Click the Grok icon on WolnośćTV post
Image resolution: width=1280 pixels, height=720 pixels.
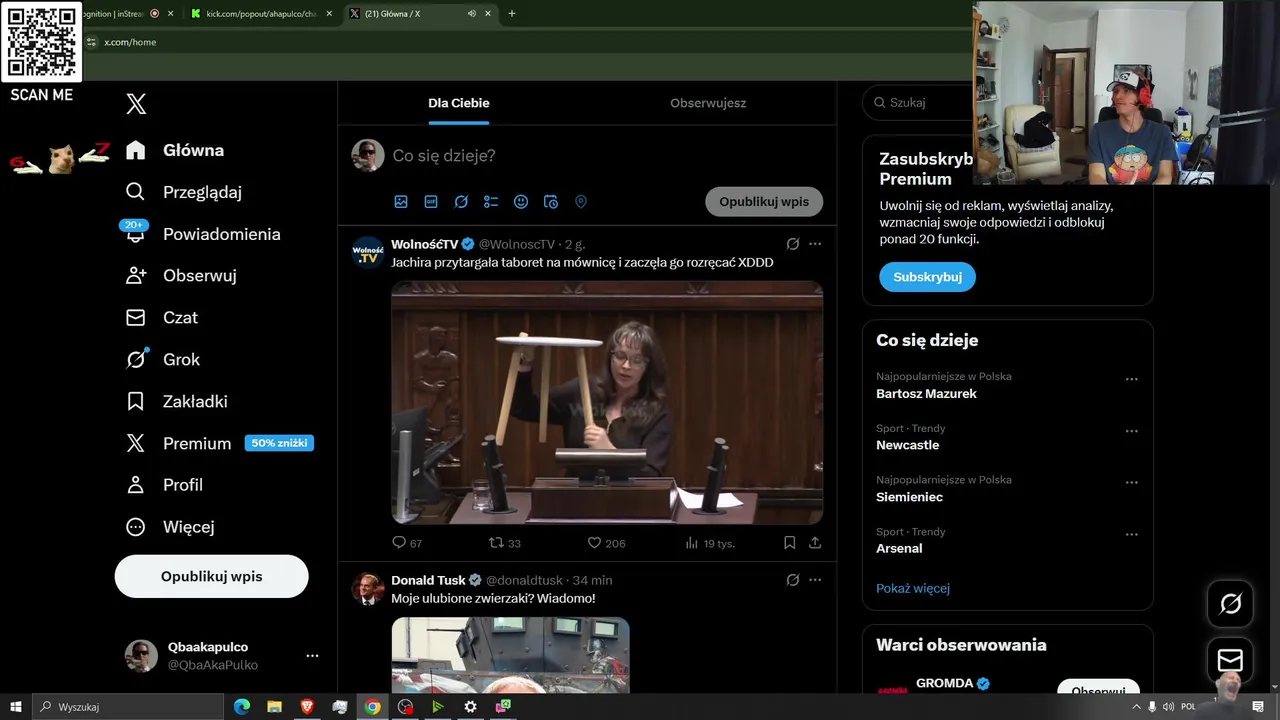793,244
